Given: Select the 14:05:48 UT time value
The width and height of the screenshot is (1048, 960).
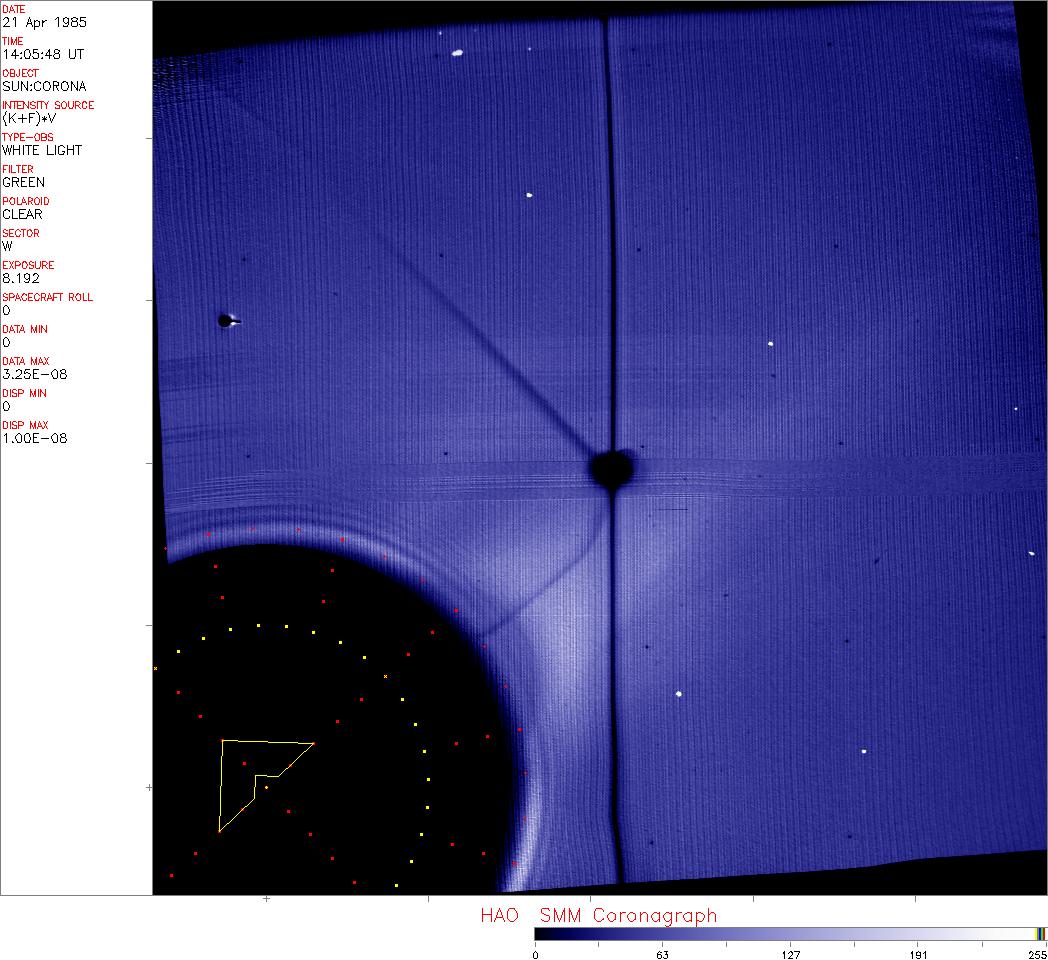Looking at the screenshot, I should [42, 54].
